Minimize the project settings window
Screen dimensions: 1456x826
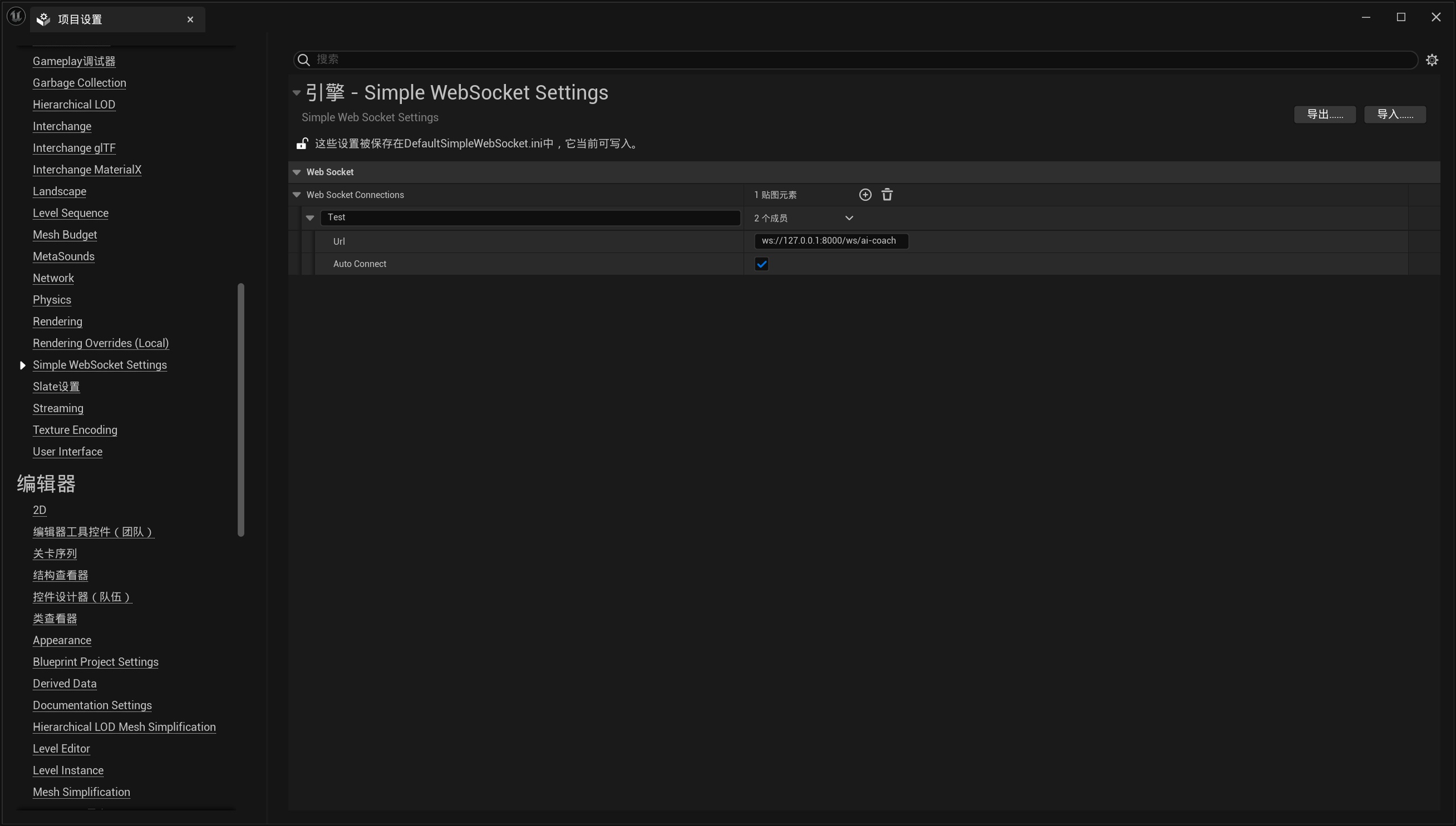tap(1366, 17)
